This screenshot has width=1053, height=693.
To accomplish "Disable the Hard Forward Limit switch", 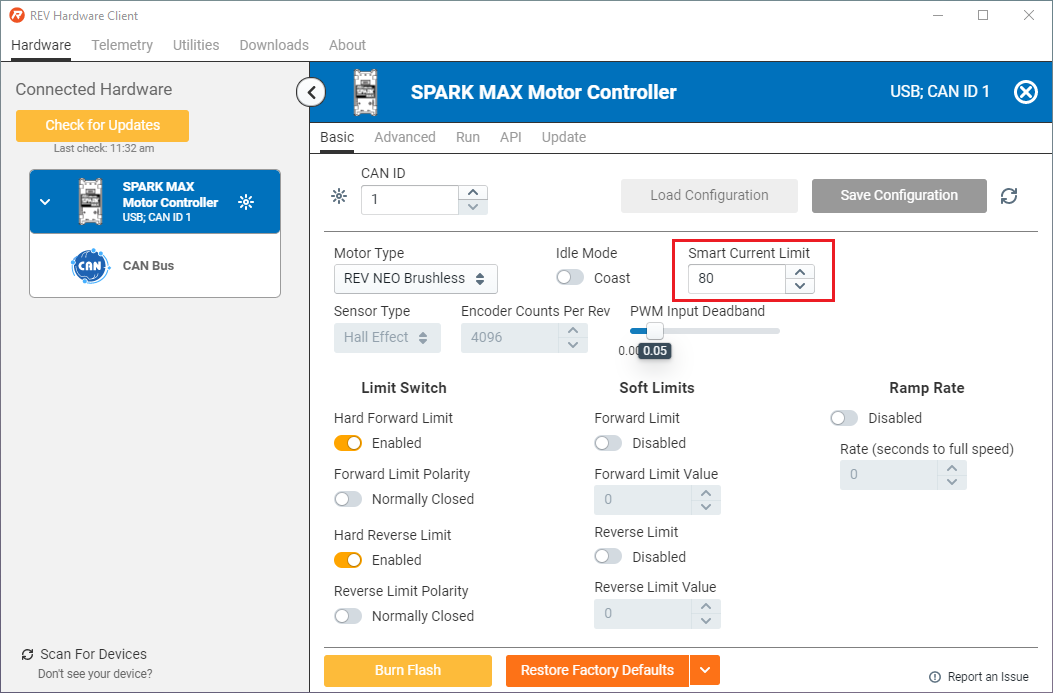I will coord(348,443).
